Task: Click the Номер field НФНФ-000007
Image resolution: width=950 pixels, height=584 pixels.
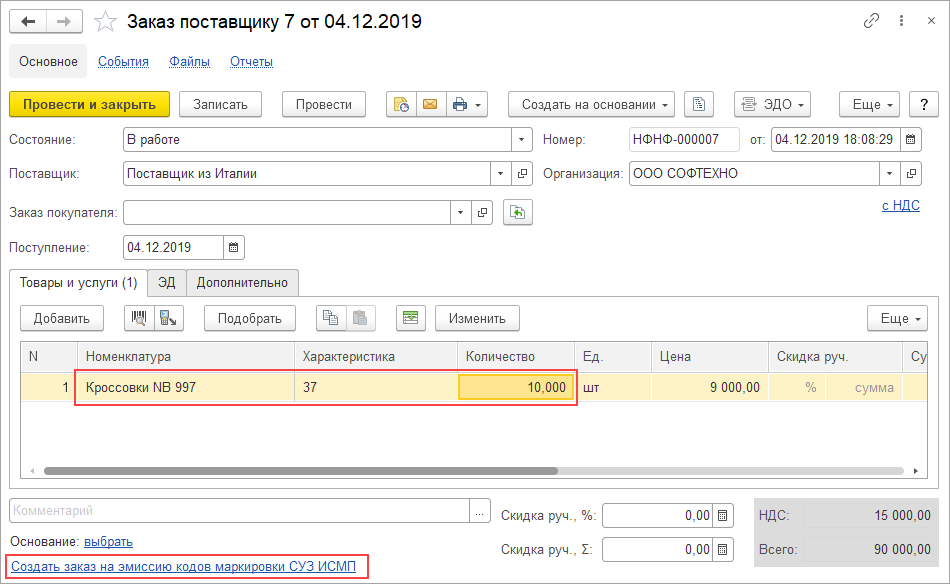Action: 684,139
